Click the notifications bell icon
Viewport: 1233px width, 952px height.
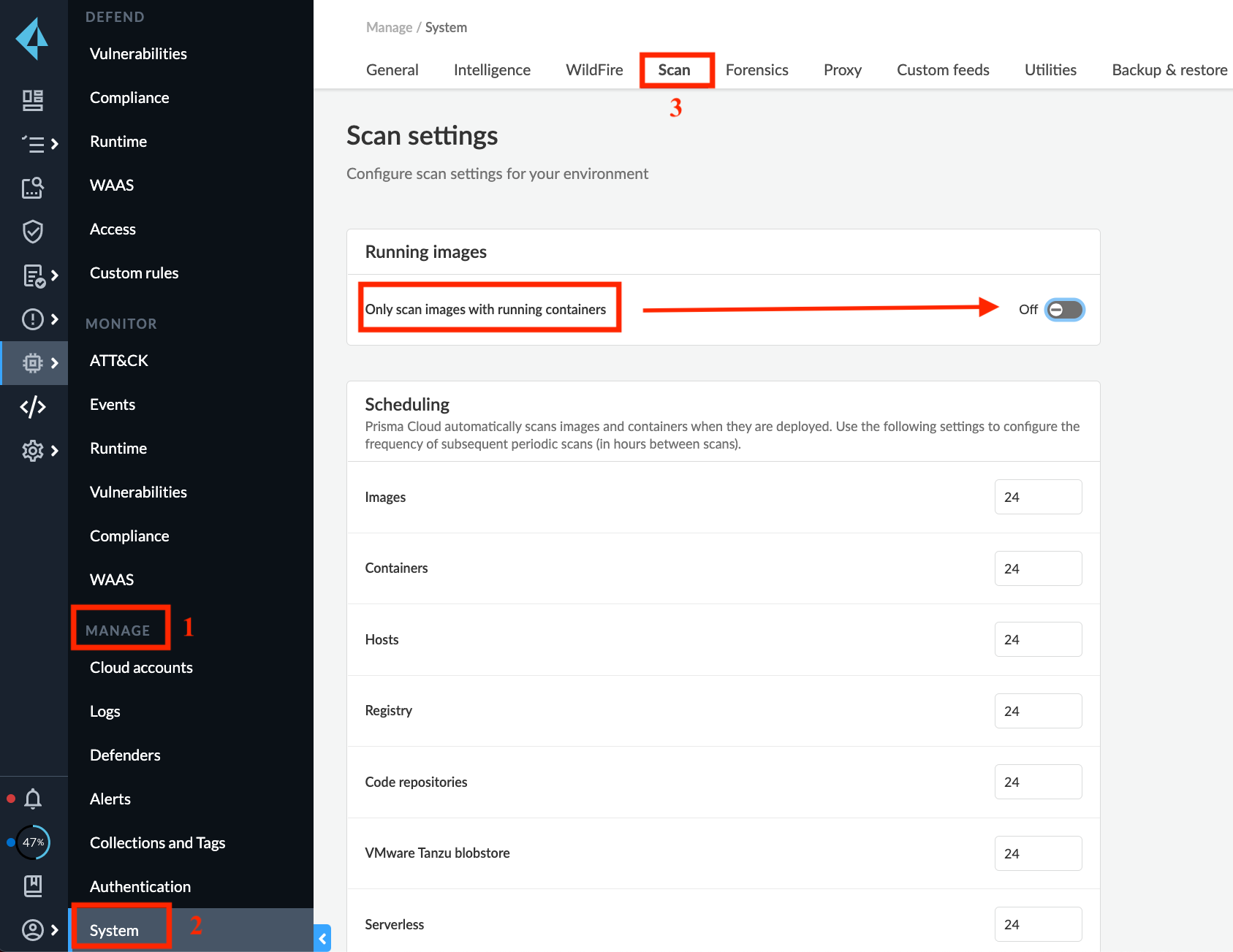(33, 799)
